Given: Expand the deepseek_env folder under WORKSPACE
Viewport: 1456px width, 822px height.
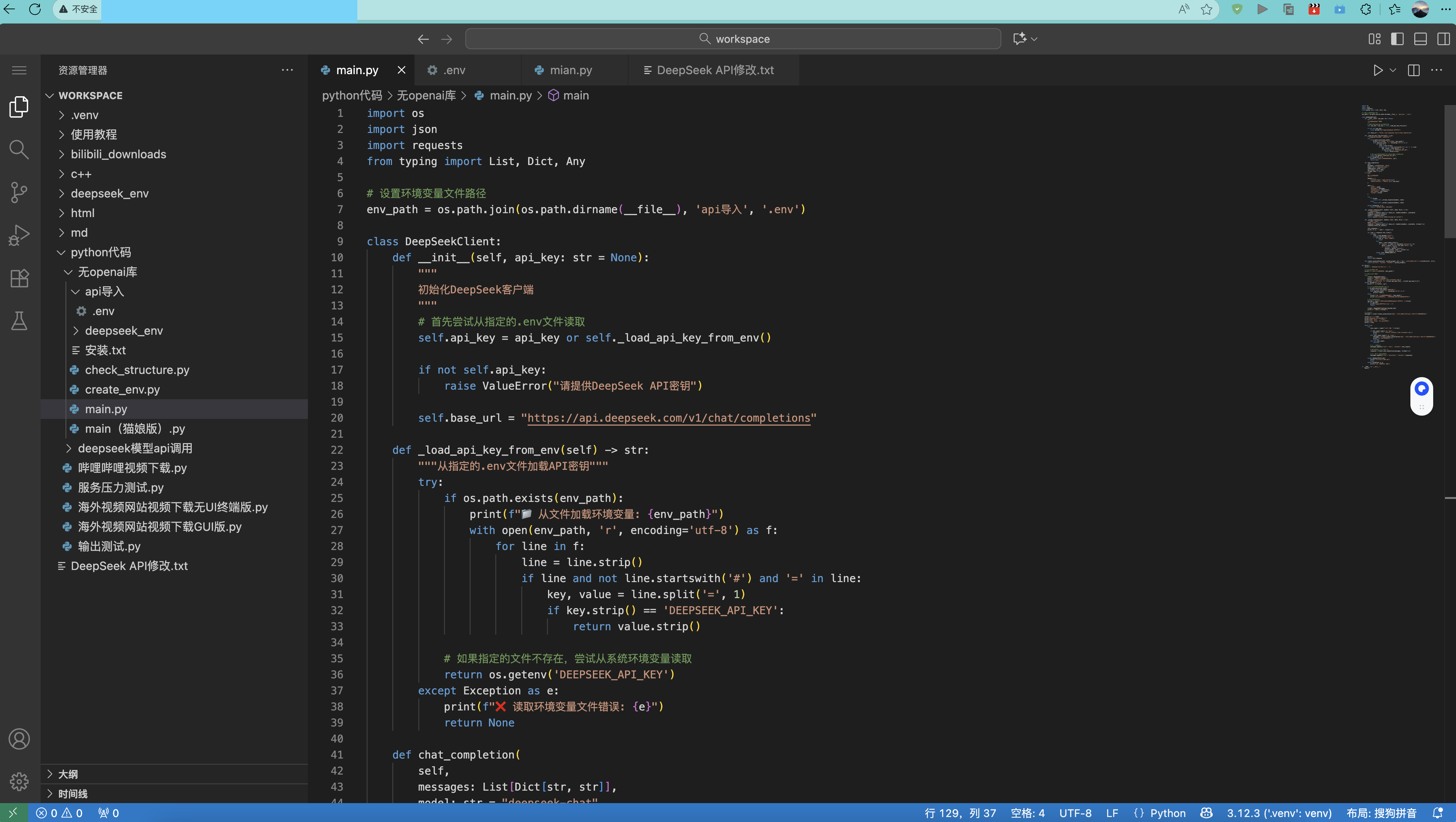Looking at the screenshot, I should (x=110, y=193).
